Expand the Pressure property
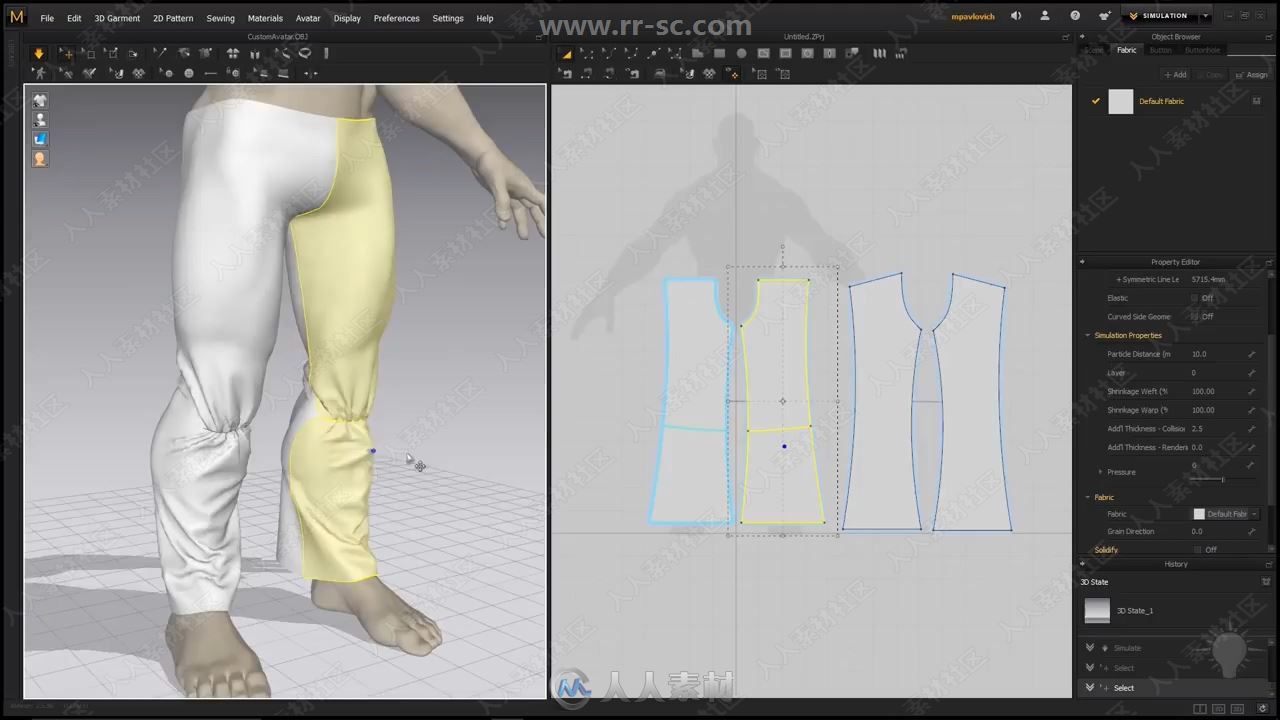The height and width of the screenshot is (720, 1280). point(1101,472)
